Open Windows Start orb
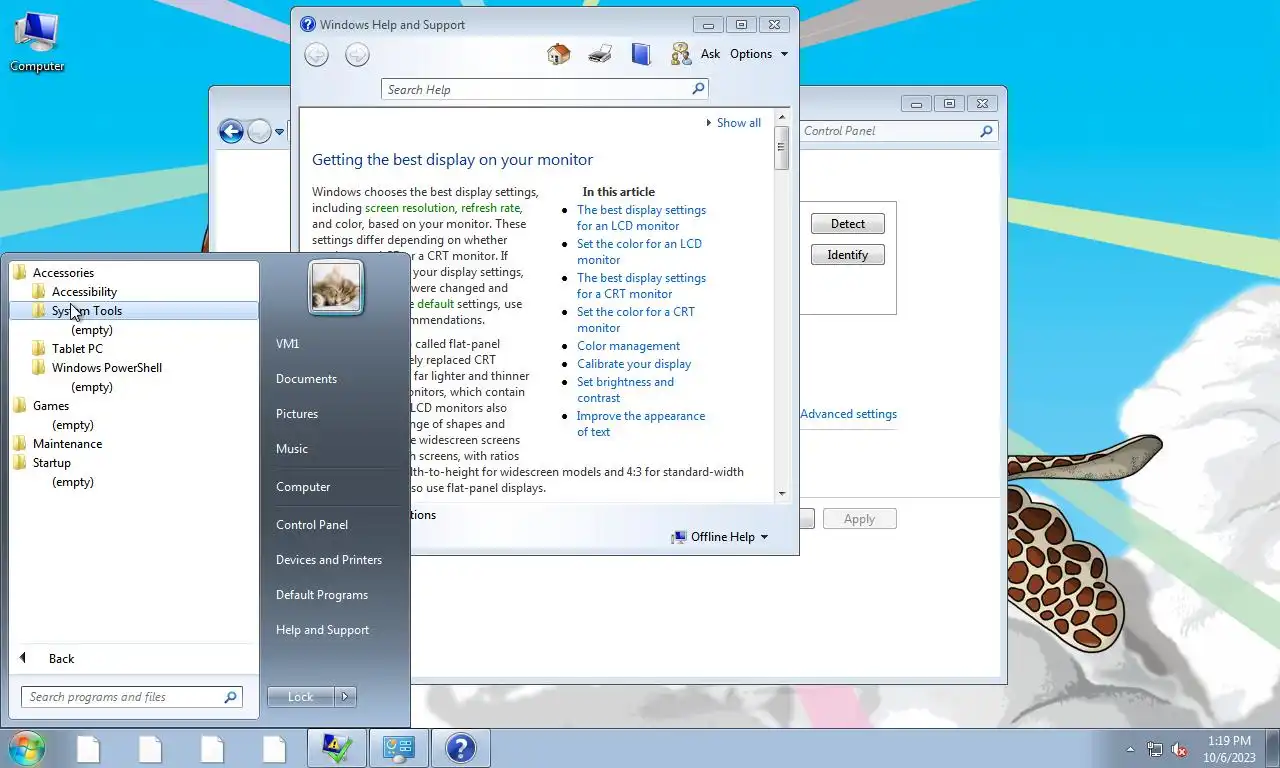This screenshot has width=1280, height=768. (27, 748)
